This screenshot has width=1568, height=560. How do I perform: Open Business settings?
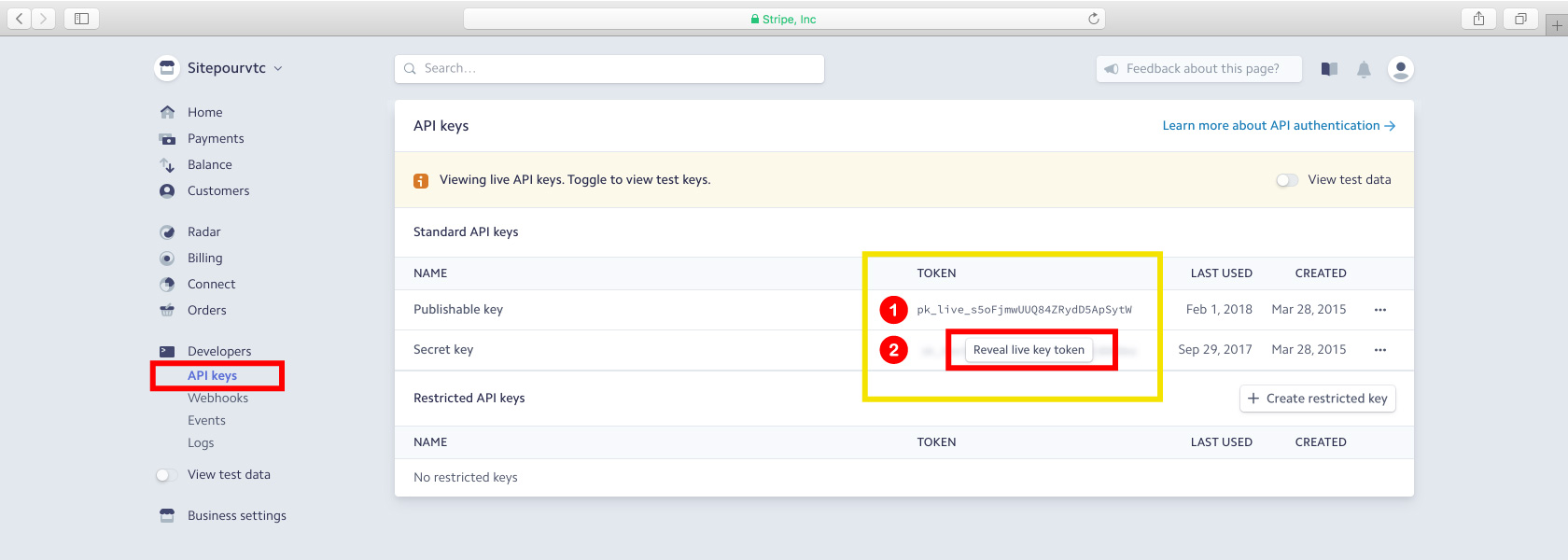237,516
